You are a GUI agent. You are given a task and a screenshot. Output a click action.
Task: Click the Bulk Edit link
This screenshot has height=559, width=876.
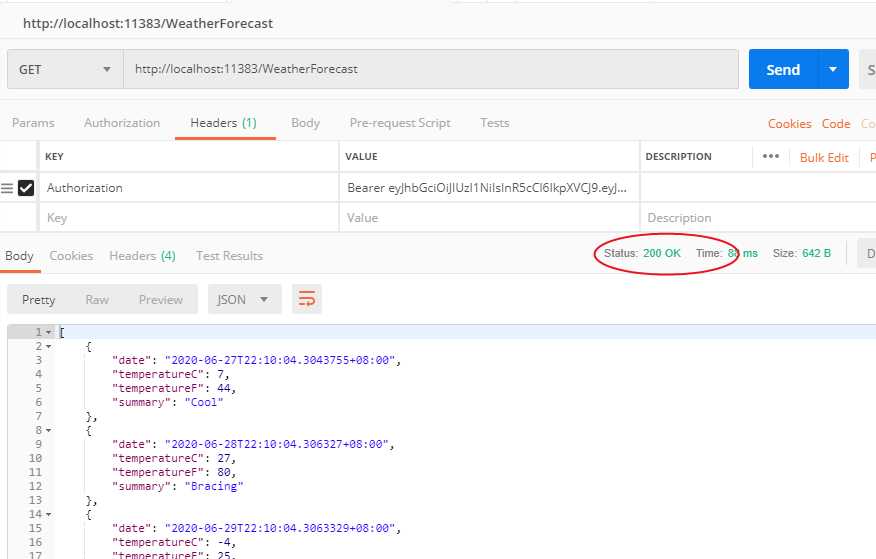[x=824, y=157]
